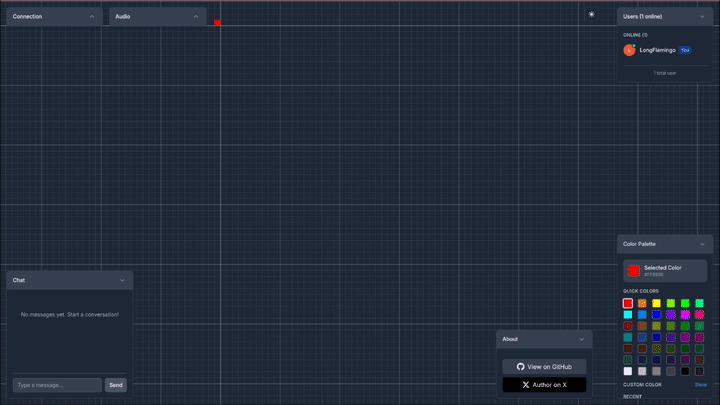The width and height of the screenshot is (720, 405).
Task: Collapse the Users online panel chevron
Action: [702, 17]
